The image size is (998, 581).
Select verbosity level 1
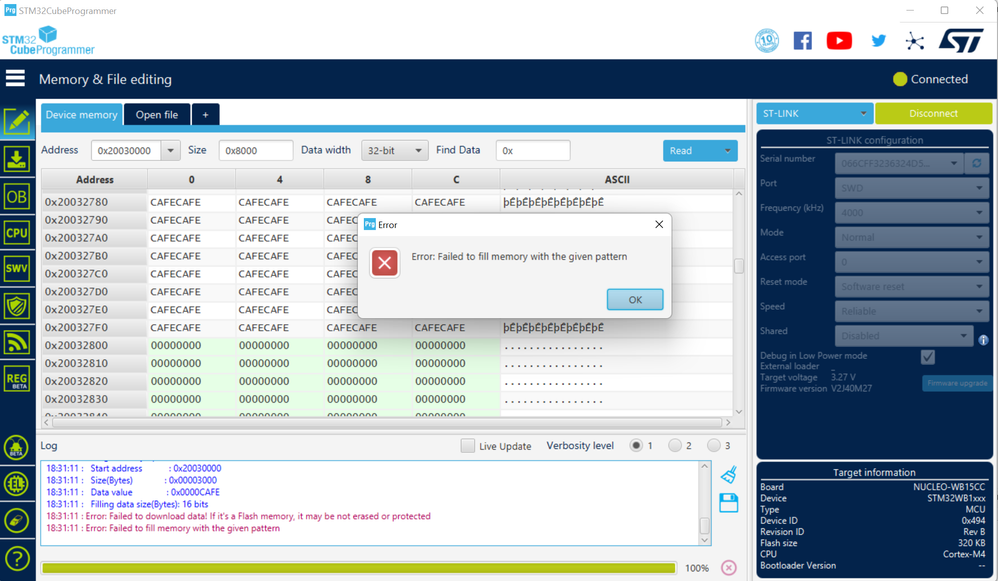tap(636, 445)
